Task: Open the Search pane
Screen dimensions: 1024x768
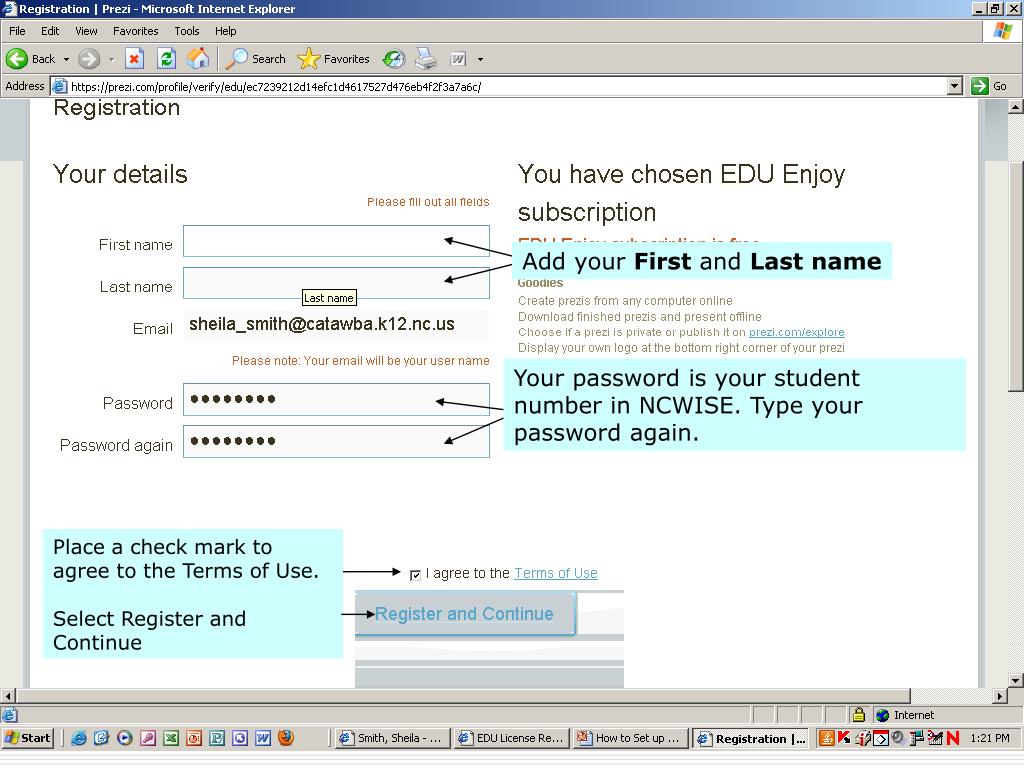Action: coord(255,59)
